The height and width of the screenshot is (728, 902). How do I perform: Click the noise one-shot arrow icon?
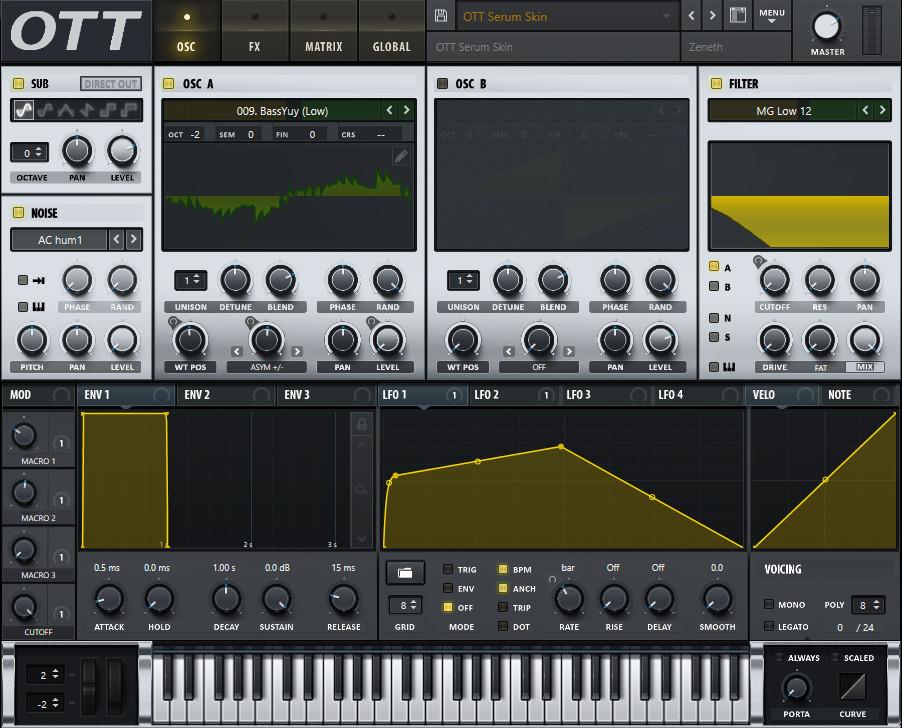pyautogui.click(x=39, y=280)
